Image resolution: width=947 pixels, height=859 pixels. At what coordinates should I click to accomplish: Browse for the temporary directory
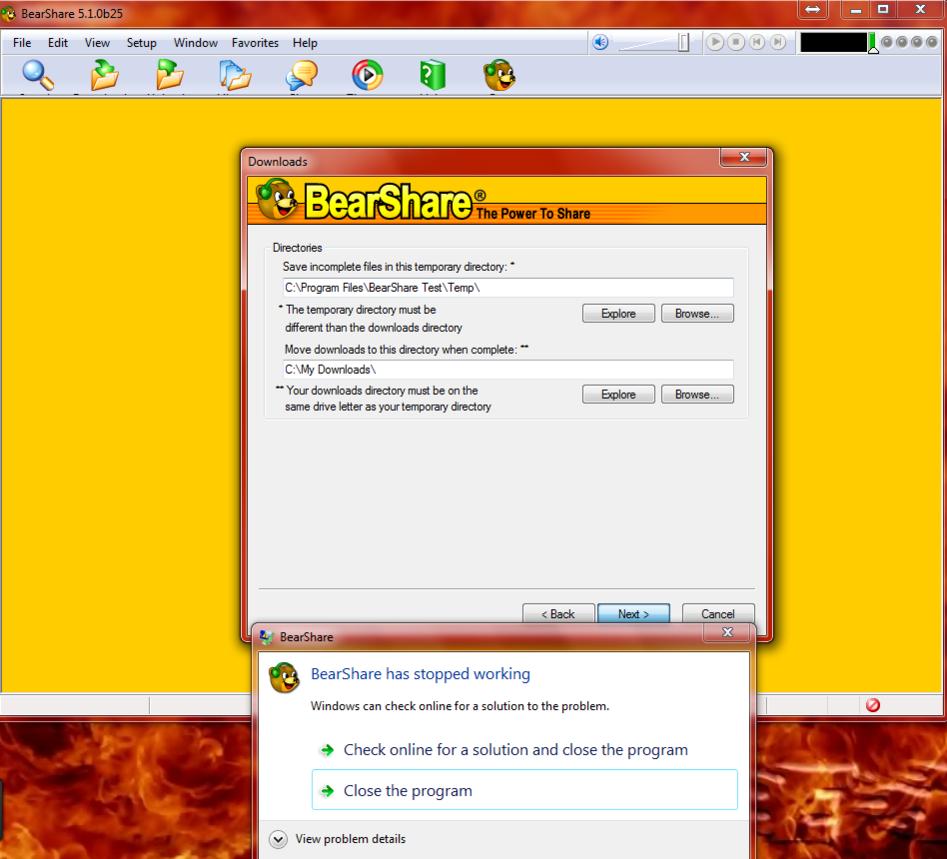coord(697,314)
